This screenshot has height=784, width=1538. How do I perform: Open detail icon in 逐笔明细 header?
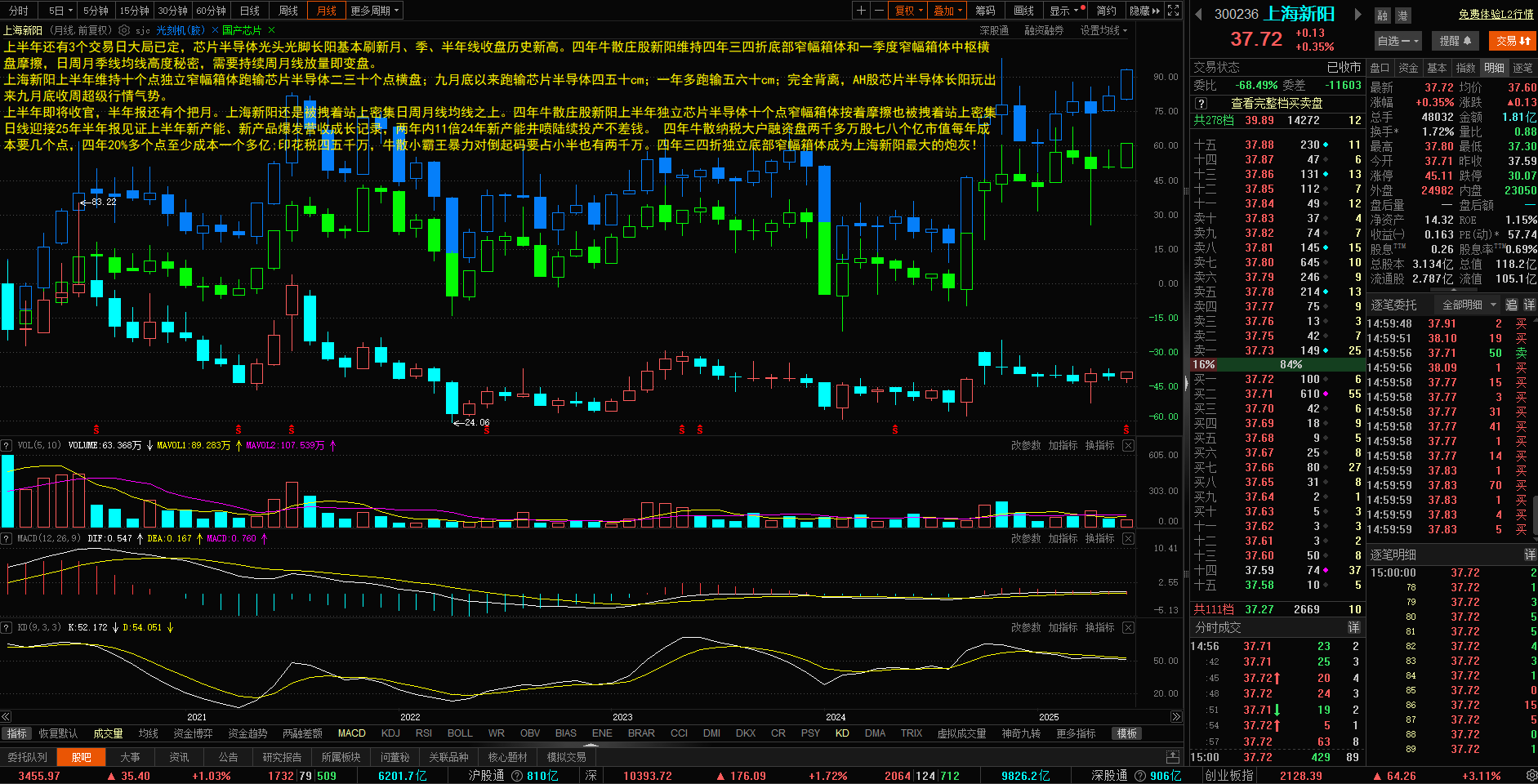pos(1530,555)
